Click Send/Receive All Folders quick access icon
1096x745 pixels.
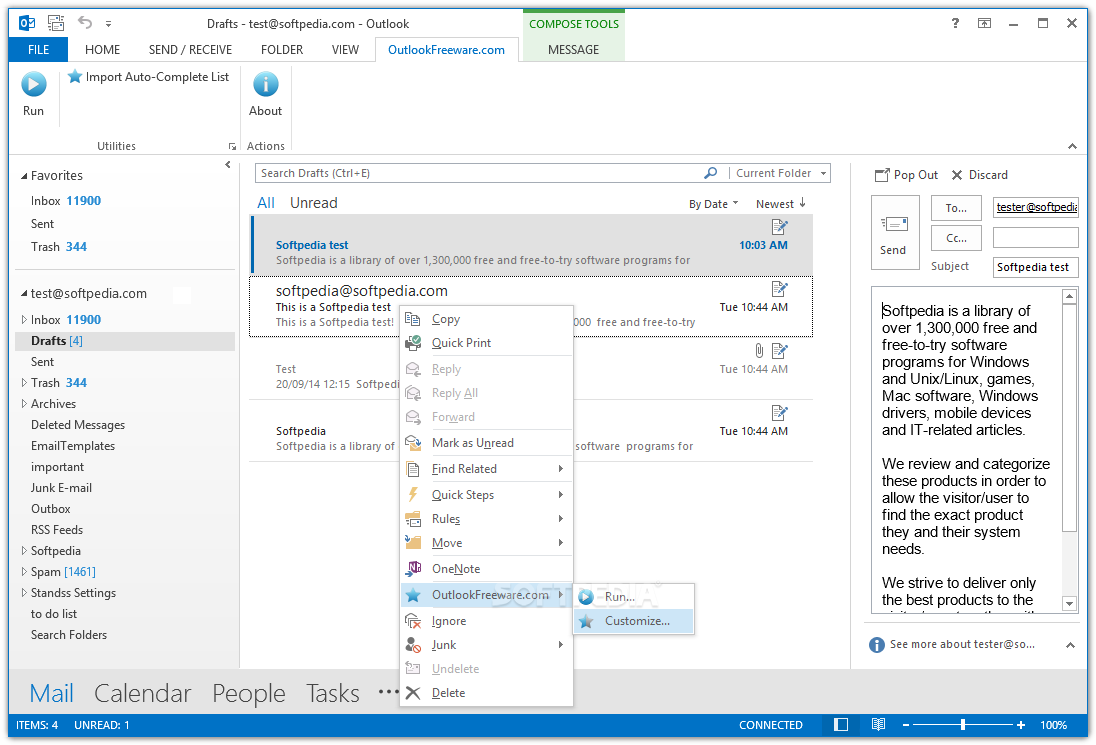[56, 23]
